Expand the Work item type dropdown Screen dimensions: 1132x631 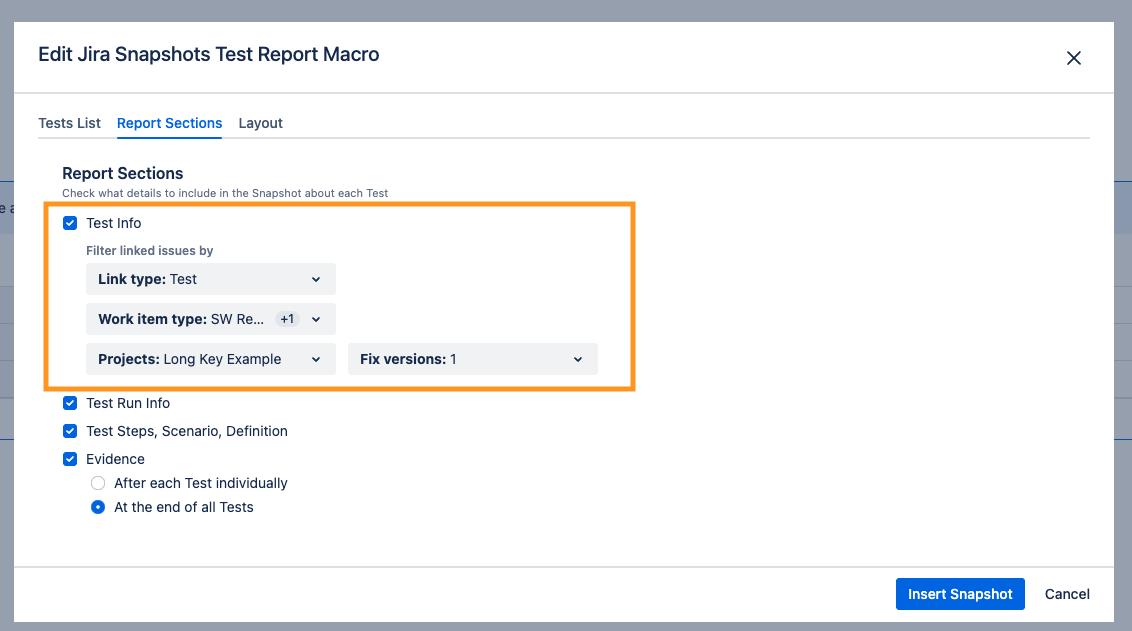pyautogui.click(x=211, y=319)
